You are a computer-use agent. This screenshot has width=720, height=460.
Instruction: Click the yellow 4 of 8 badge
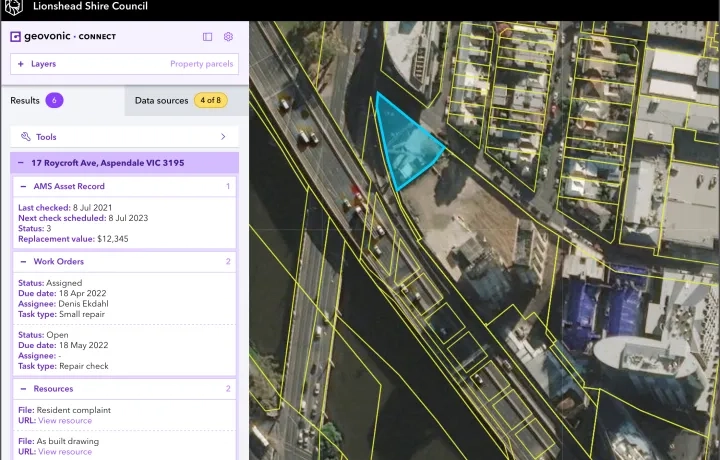211,100
